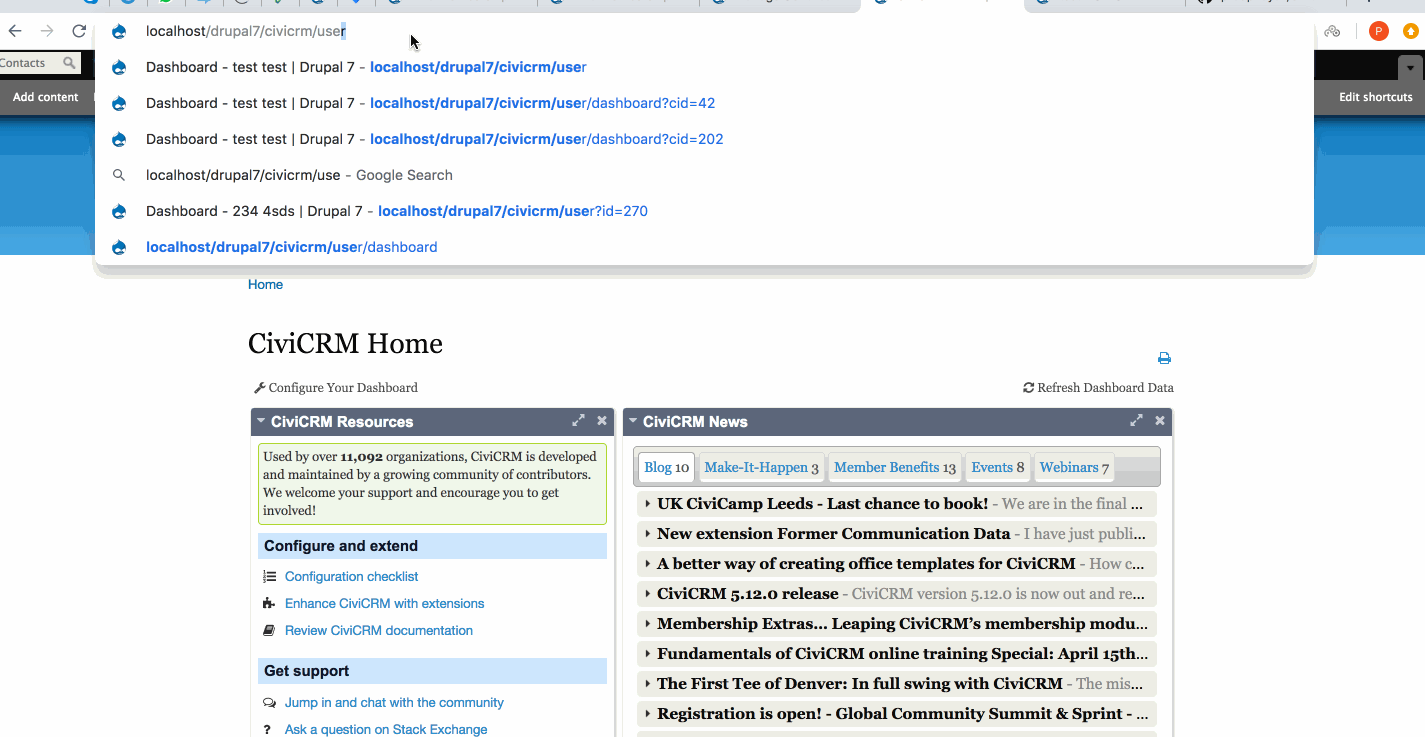1425x737 pixels.
Task: Expand the better way of creating office templates item
Action: click(x=648, y=564)
